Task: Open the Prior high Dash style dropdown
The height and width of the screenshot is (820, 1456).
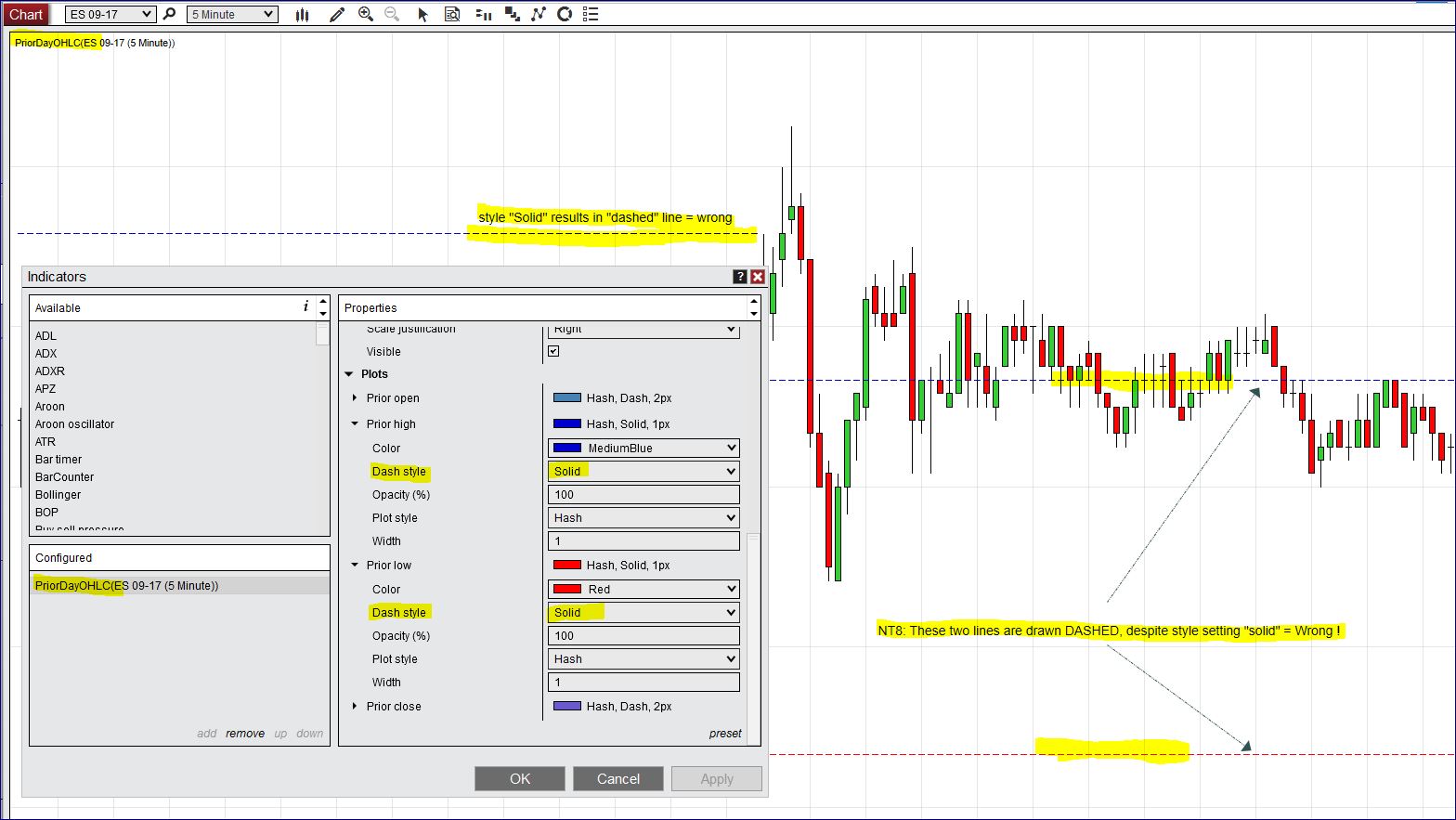Action: coord(643,471)
